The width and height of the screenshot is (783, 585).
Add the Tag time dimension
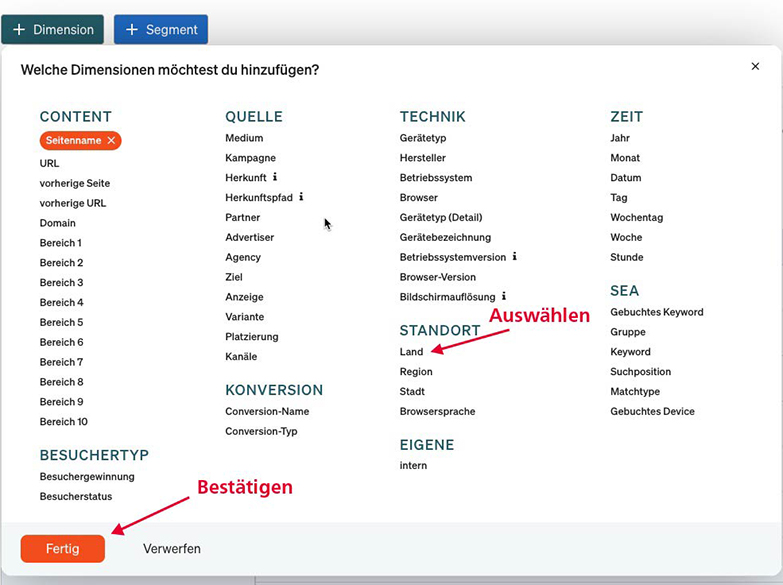619,198
